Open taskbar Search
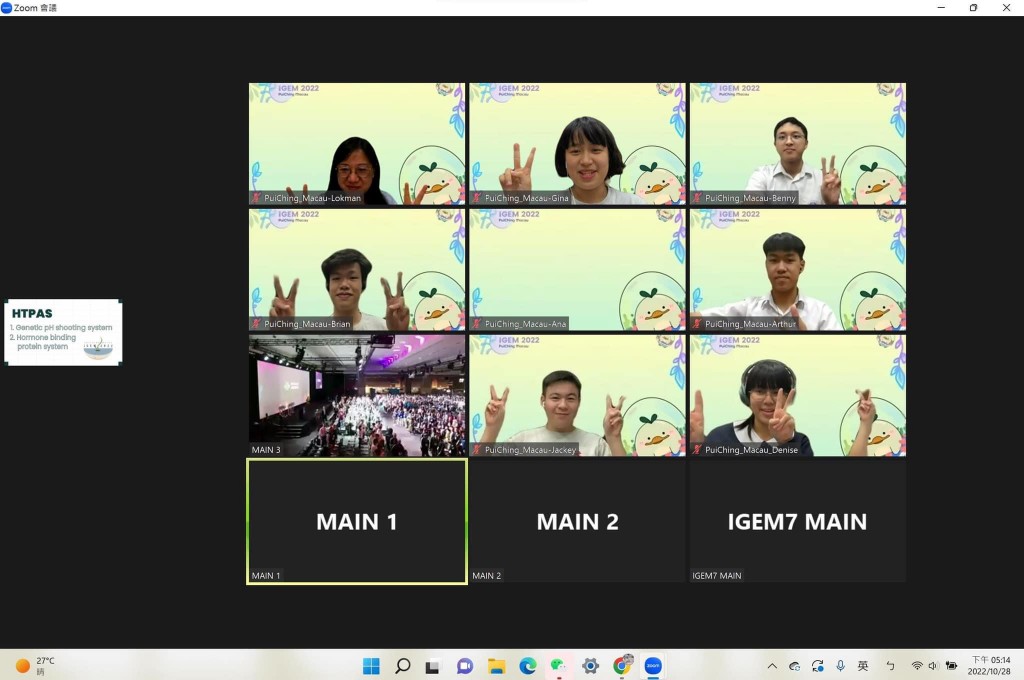This screenshot has height=680, width=1024. pyautogui.click(x=402, y=666)
